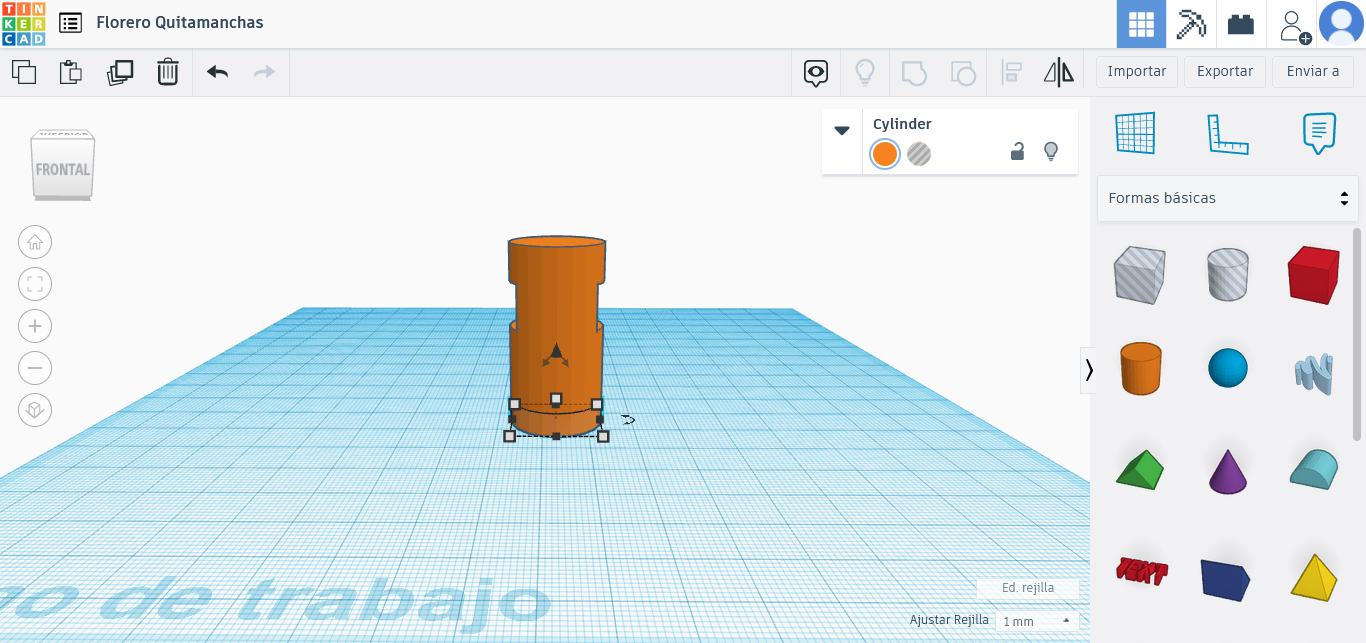Click the Exportar button
Screen dimensions: 1366x643
pos(1225,72)
